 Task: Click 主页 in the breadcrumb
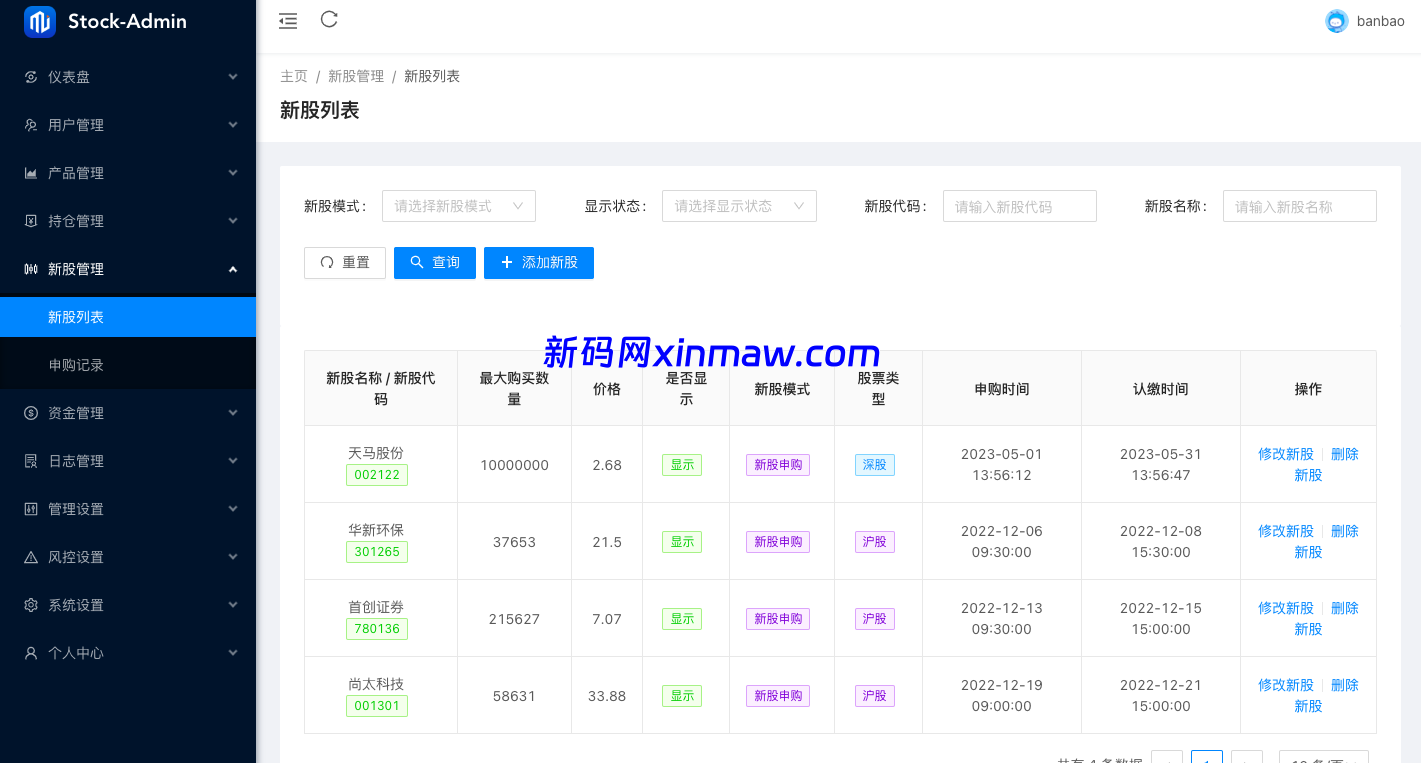(294, 76)
